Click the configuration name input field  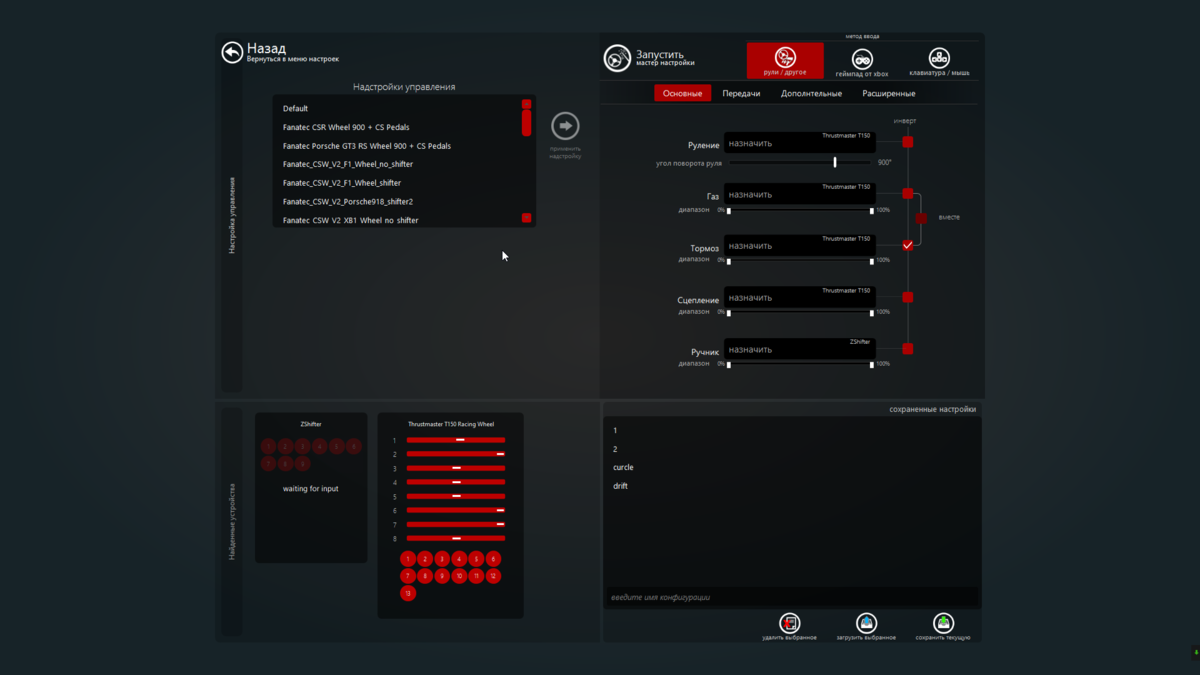pyautogui.click(x=792, y=597)
